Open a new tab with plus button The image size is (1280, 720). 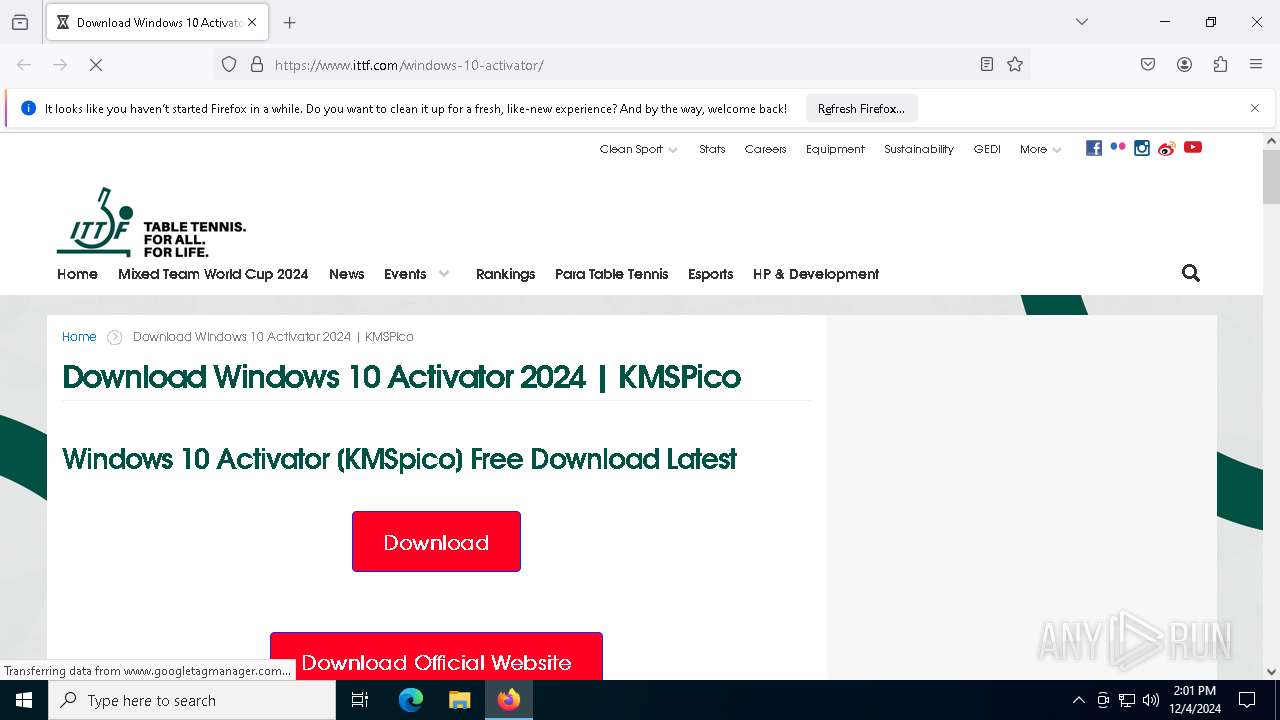[290, 22]
